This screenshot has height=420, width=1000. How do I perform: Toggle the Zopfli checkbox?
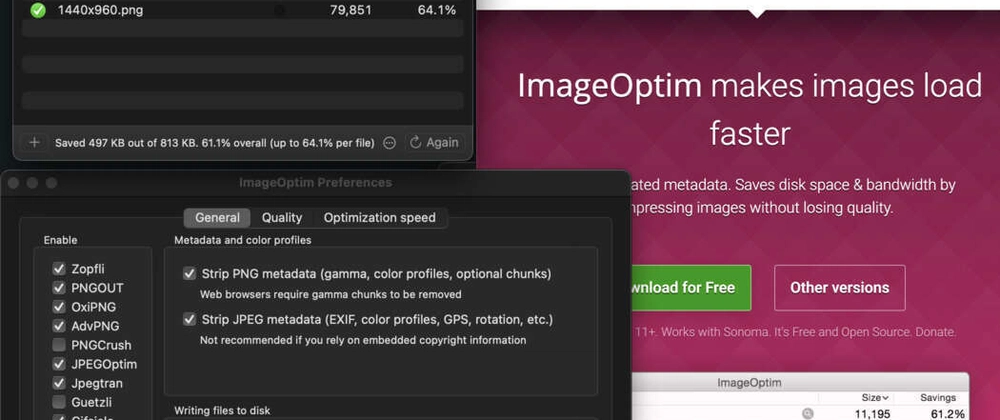click(59, 269)
